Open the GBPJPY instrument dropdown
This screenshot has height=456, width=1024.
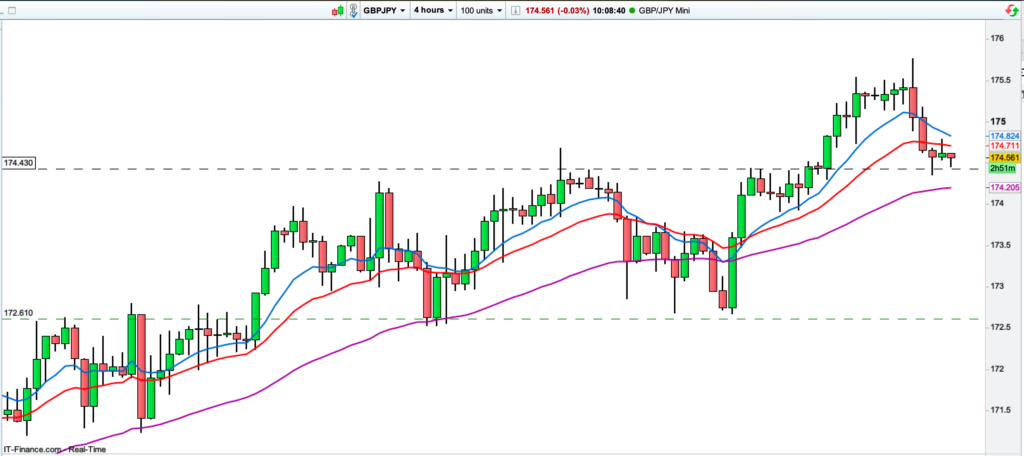[384, 10]
